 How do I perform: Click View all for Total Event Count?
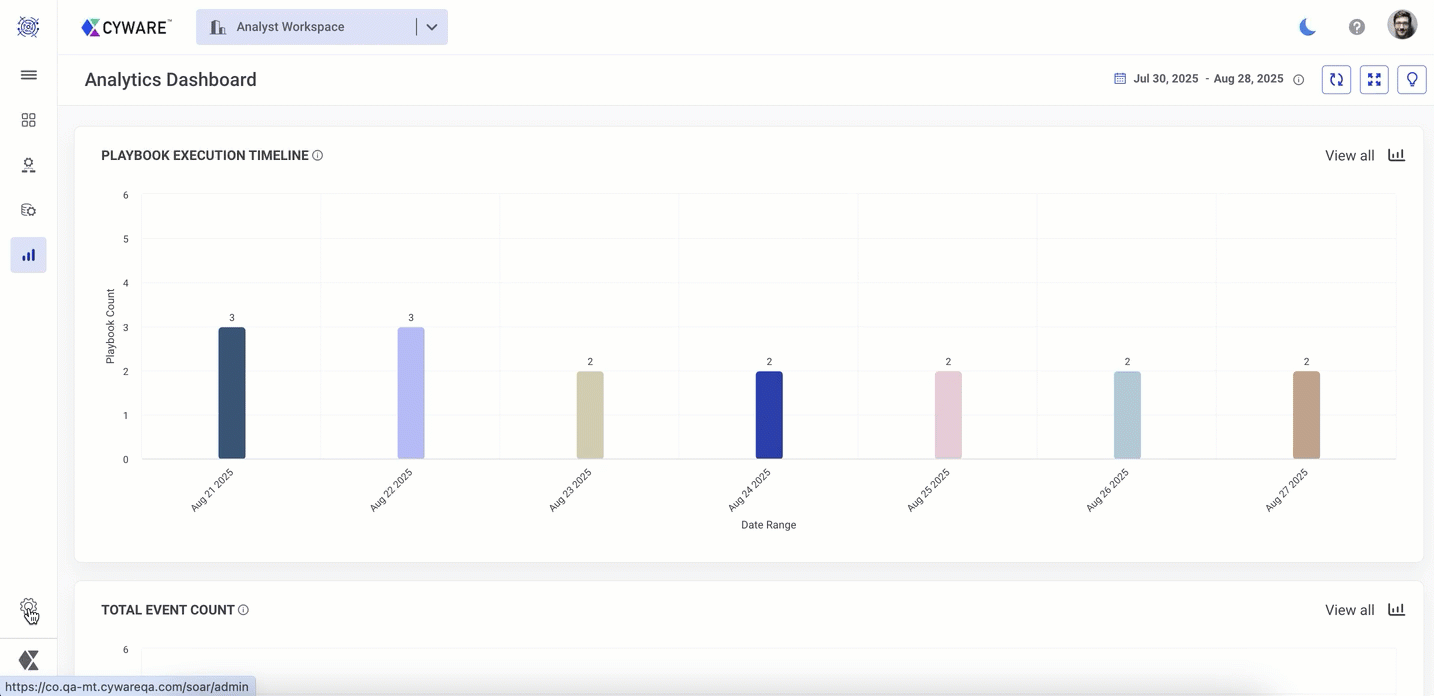coord(1349,610)
